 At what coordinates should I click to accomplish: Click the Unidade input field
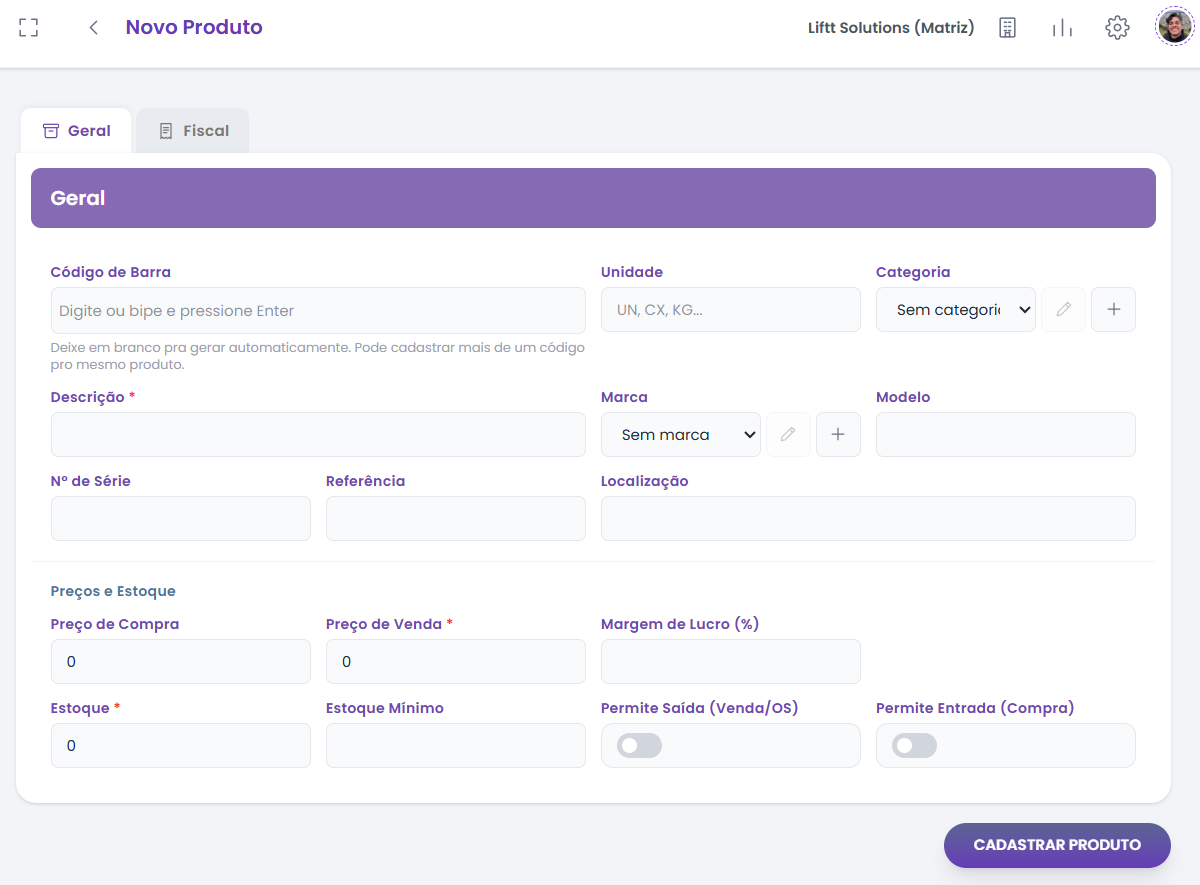(731, 310)
